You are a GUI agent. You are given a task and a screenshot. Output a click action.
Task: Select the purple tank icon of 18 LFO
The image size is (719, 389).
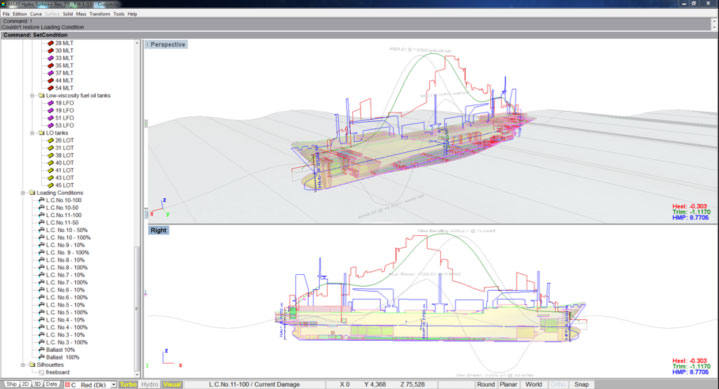(51, 103)
